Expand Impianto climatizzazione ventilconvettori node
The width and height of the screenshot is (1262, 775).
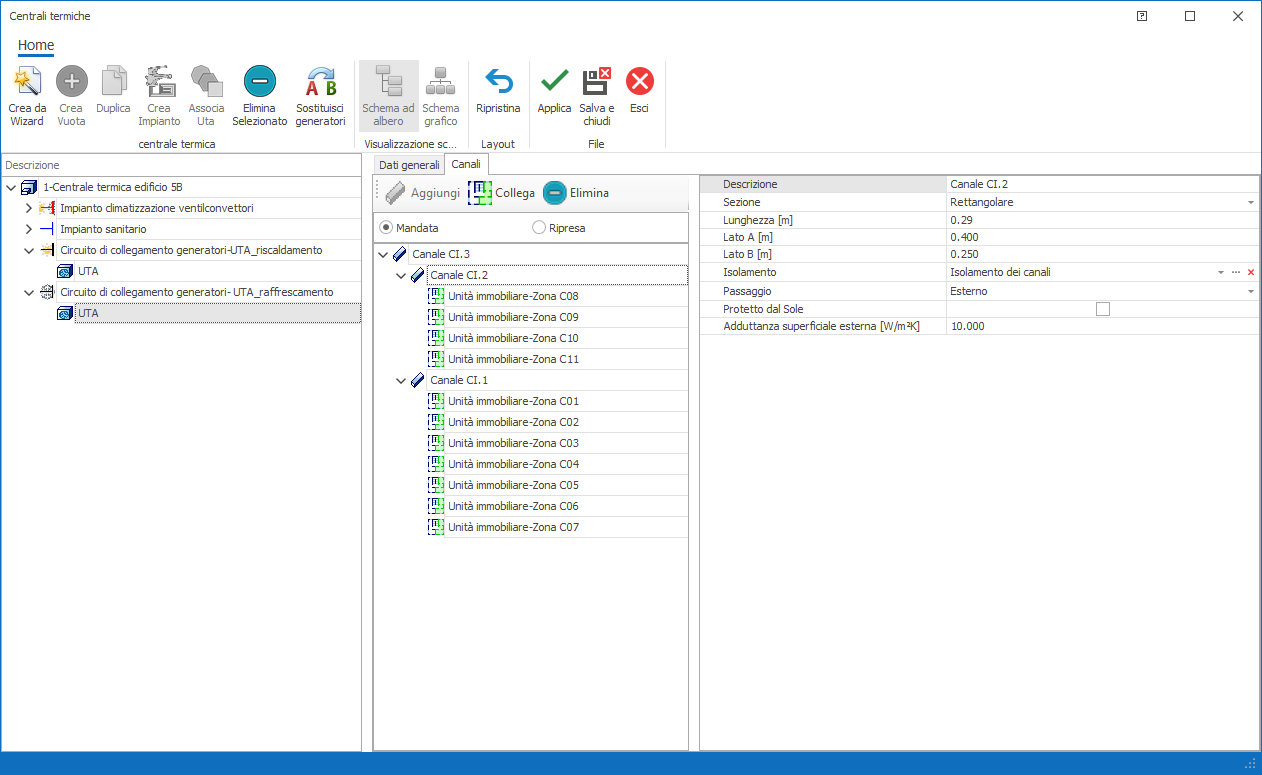pos(28,208)
